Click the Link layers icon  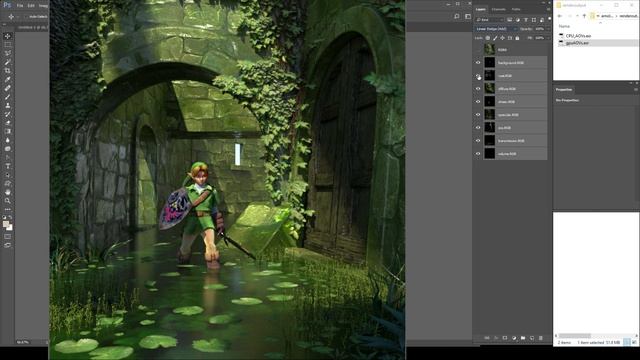tap(487, 338)
